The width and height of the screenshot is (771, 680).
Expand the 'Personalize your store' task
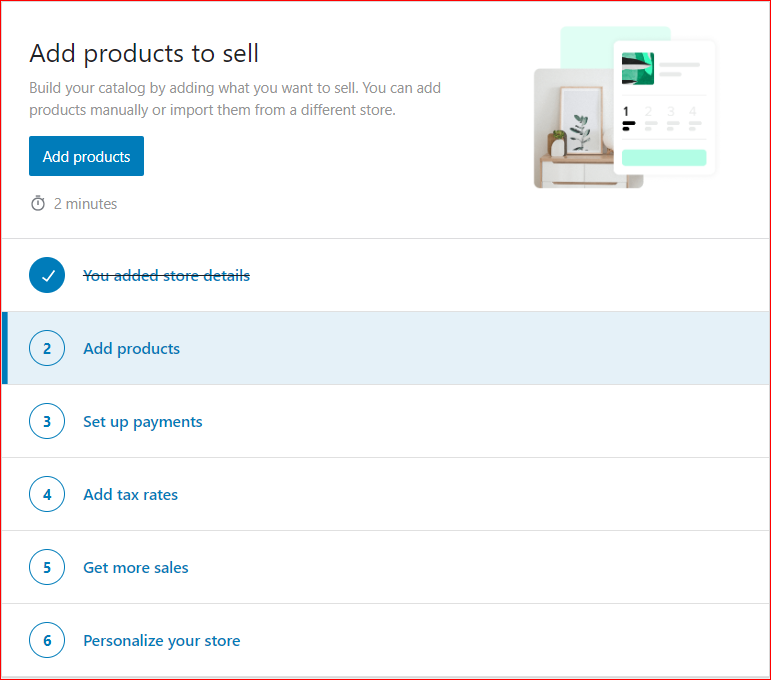[161, 641]
